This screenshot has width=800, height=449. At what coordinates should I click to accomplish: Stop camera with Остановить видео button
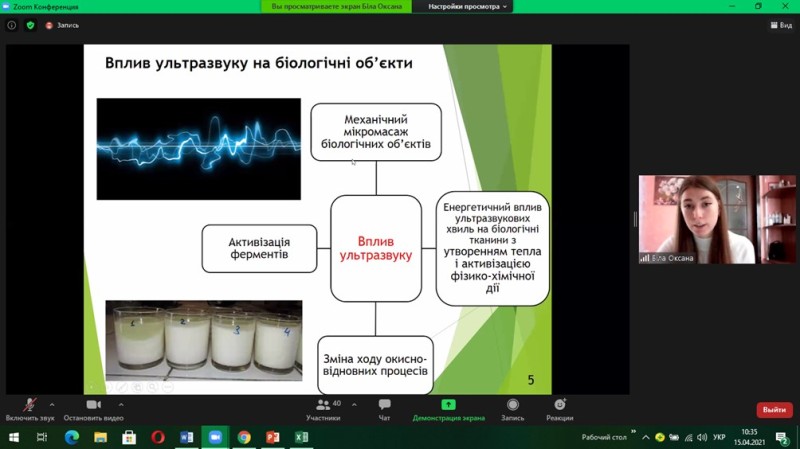click(93, 410)
